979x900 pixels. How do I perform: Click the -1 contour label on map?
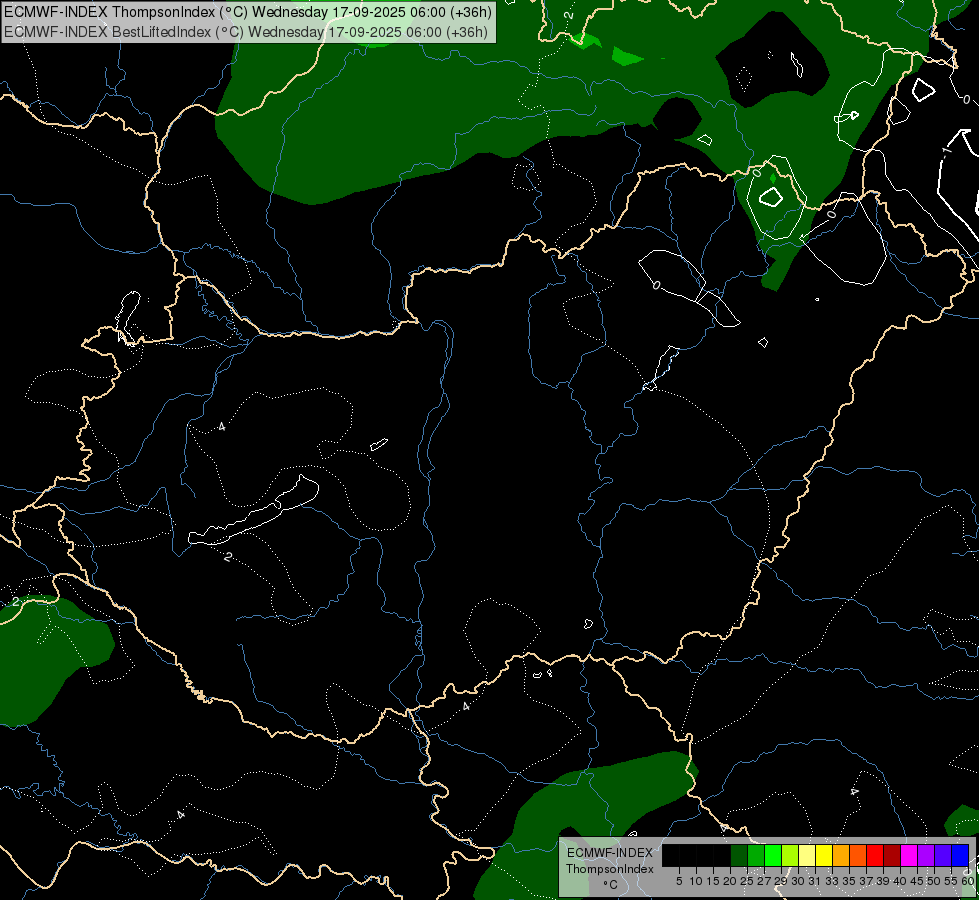[947, 151]
